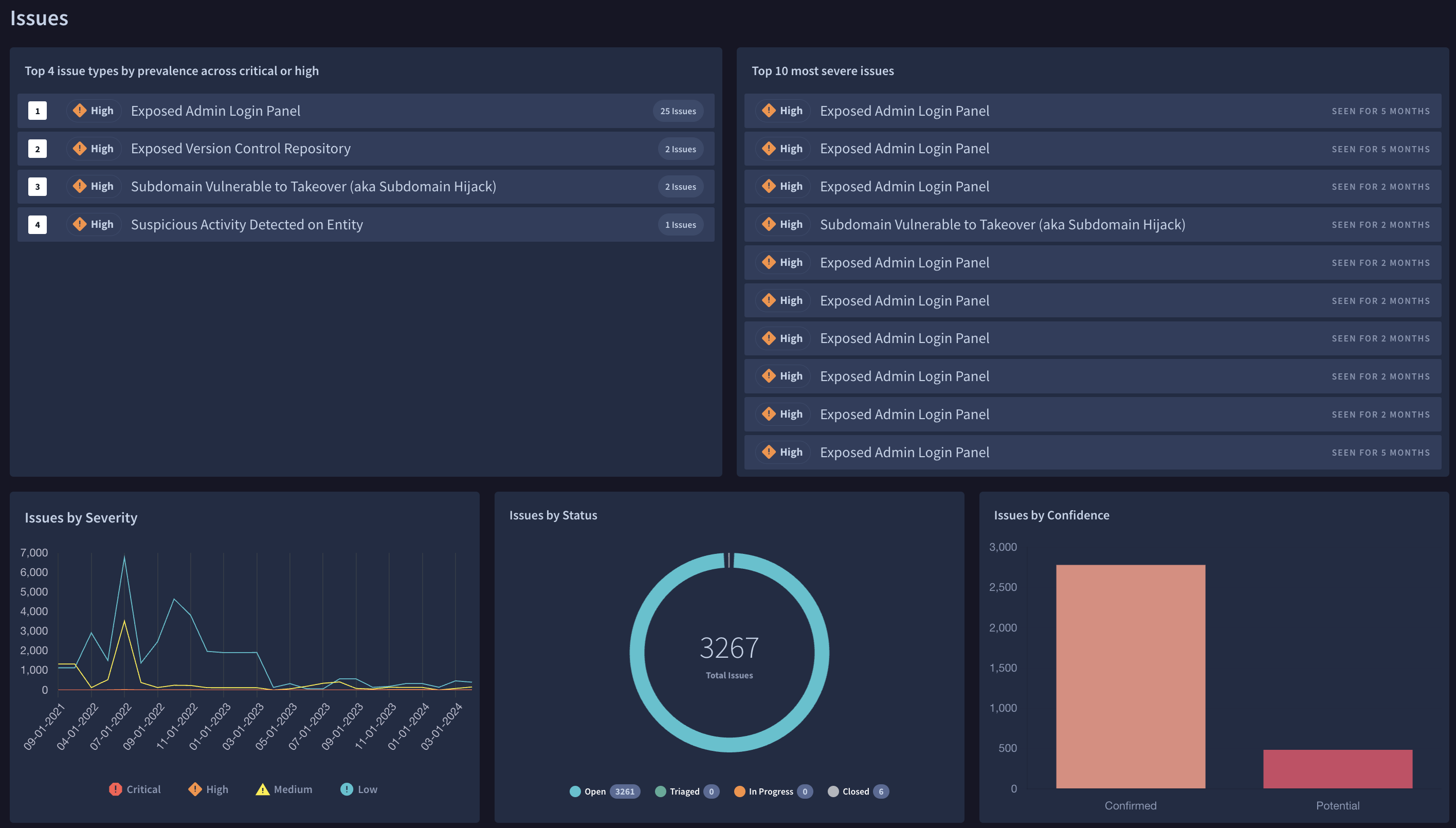This screenshot has height=828, width=1456.
Task: Click the orange In Progress legend dot
Action: click(739, 791)
